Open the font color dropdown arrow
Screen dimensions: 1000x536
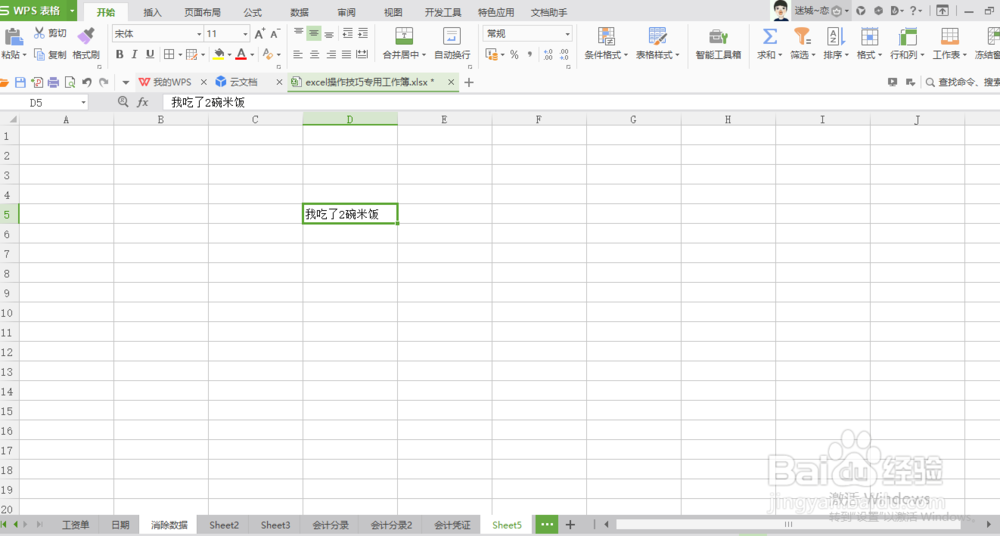[x=252, y=56]
